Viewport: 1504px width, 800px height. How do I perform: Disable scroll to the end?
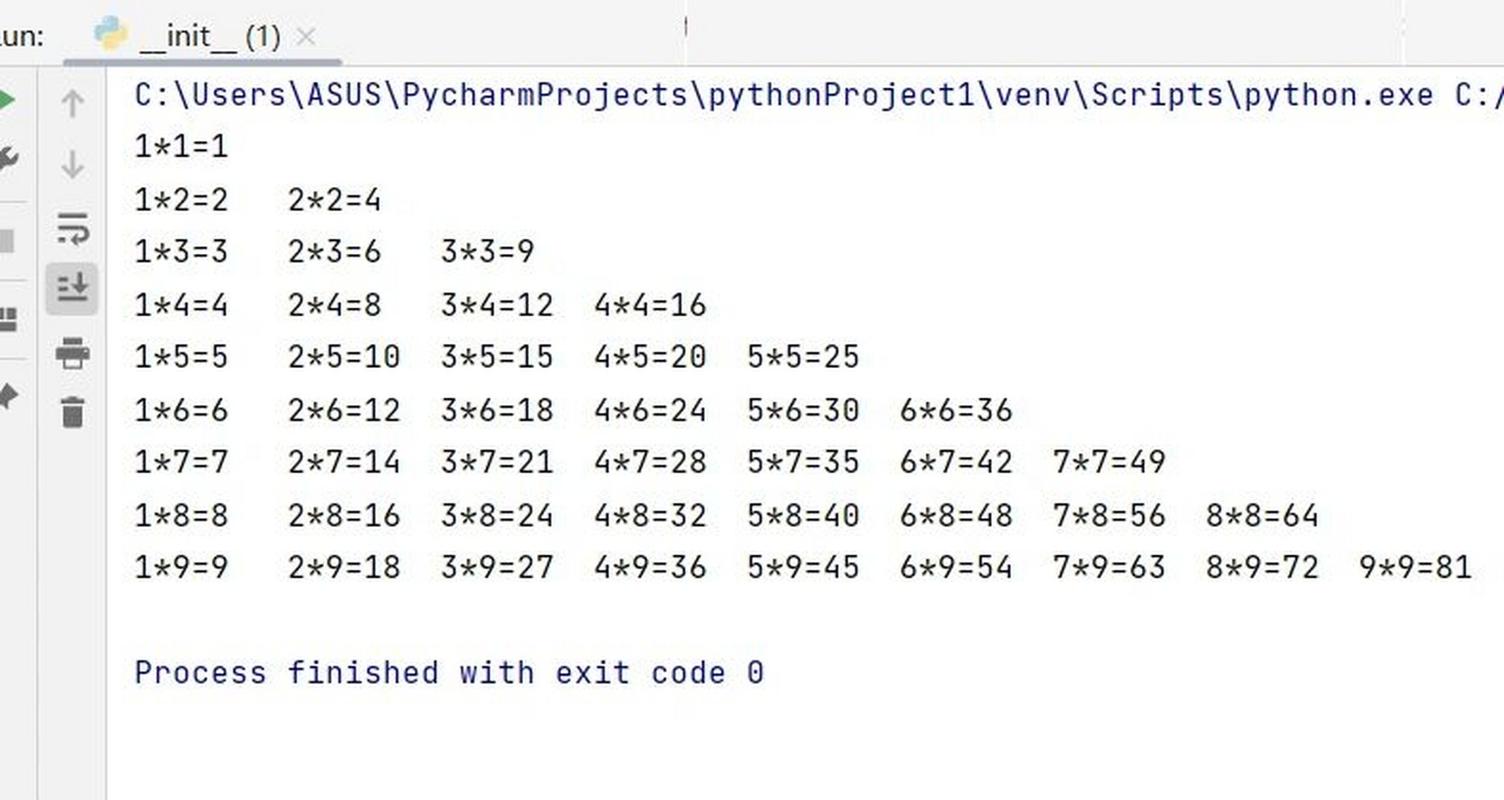pos(72,288)
